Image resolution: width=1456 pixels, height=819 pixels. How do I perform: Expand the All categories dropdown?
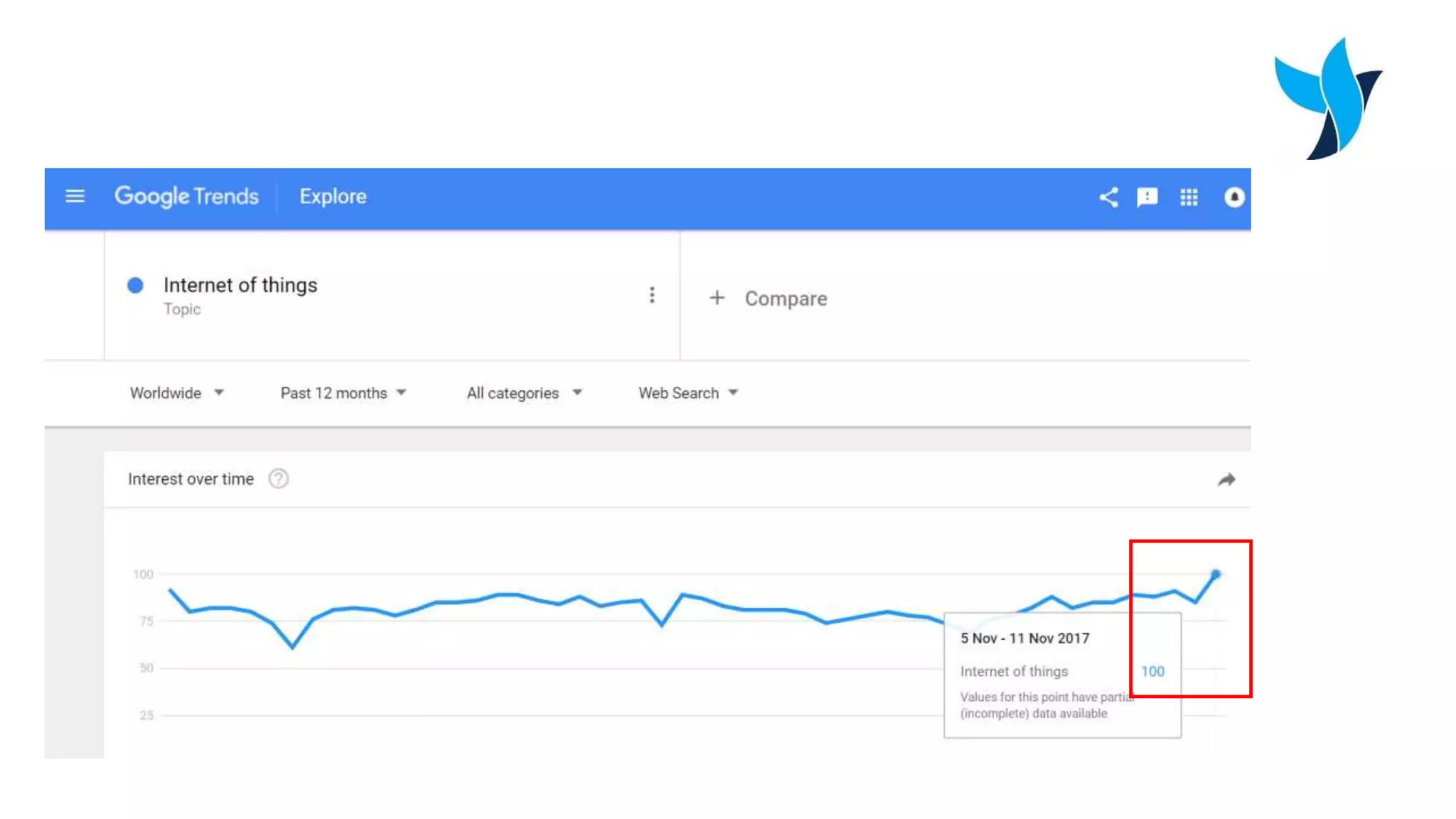coord(524,393)
